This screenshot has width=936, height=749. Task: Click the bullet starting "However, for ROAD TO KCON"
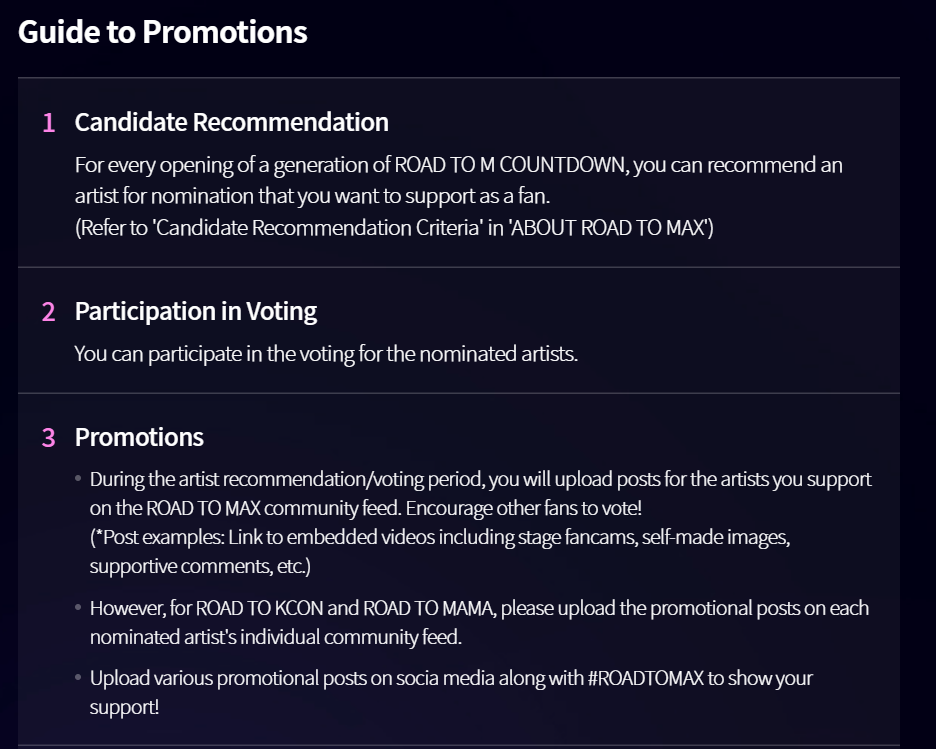pos(479,608)
